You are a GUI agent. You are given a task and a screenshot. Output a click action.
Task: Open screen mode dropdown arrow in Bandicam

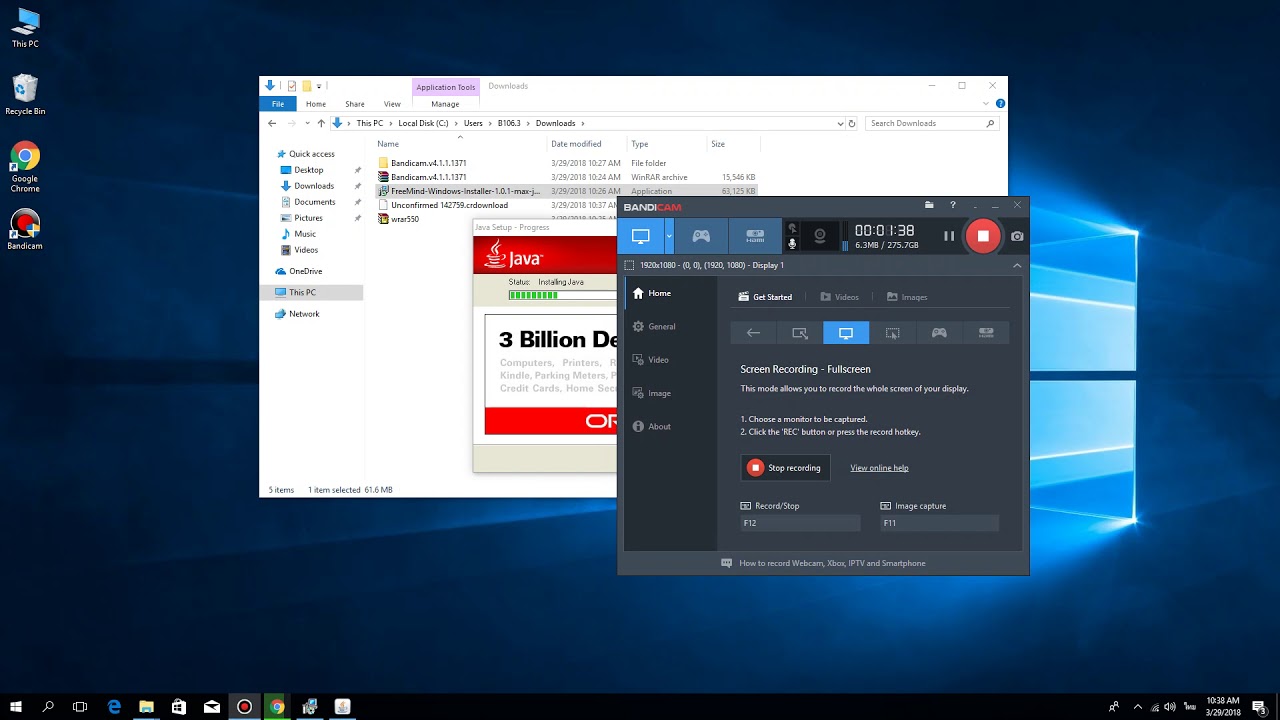coord(669,236)
